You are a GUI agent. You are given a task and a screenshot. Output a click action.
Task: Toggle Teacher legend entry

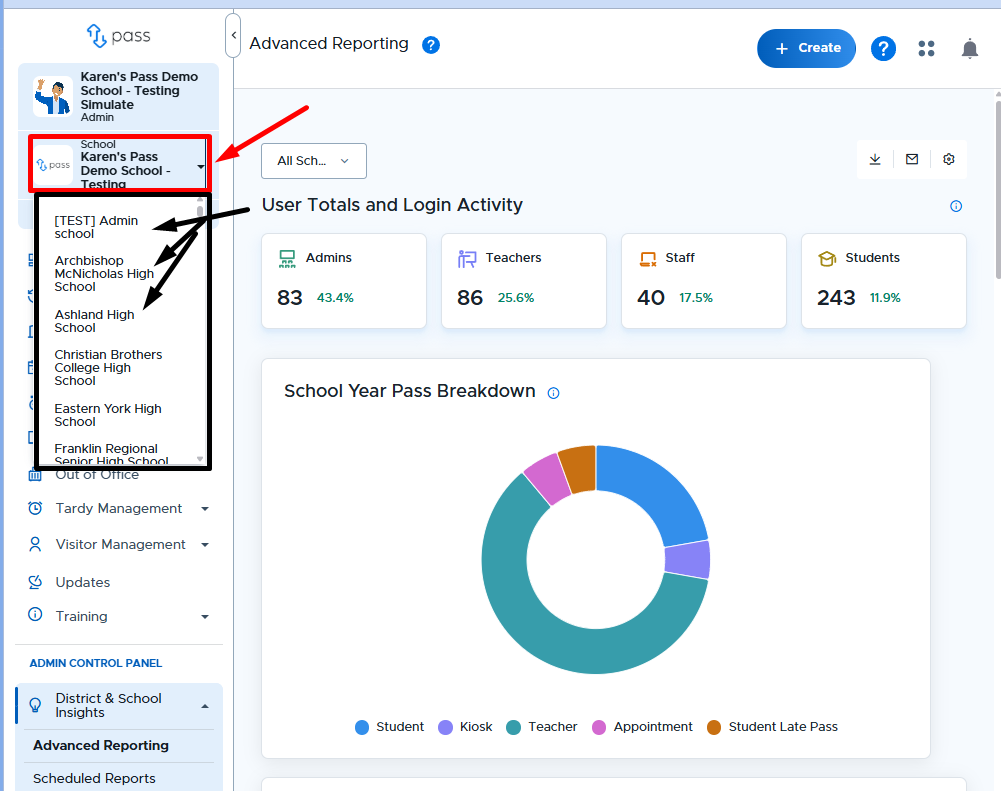(541, 727)
